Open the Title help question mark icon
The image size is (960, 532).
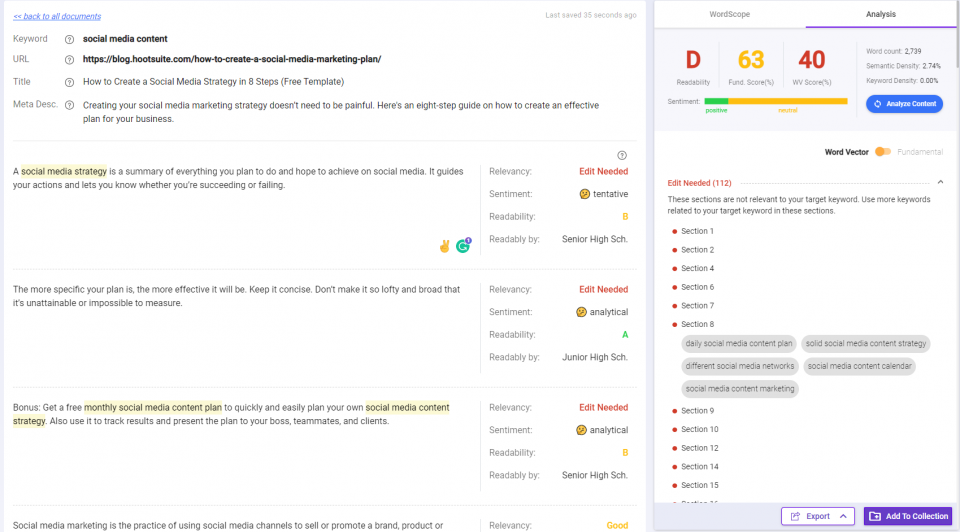(x=69, y=82)
